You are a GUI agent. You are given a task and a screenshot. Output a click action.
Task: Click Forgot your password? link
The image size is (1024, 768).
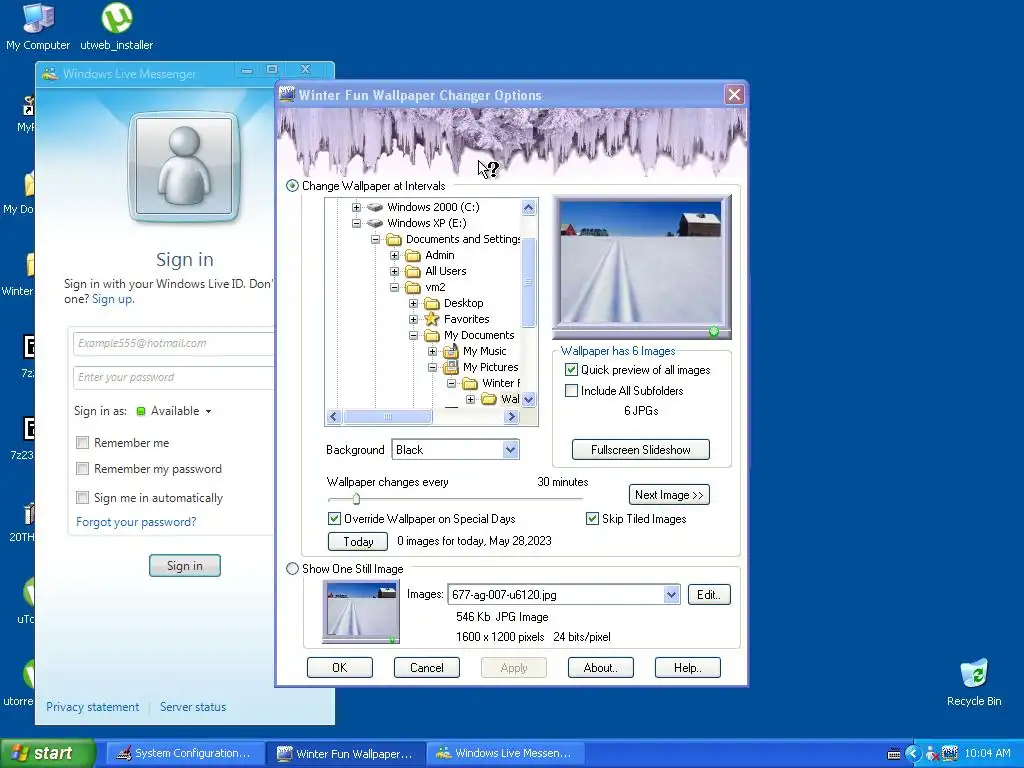click(136, 522)
